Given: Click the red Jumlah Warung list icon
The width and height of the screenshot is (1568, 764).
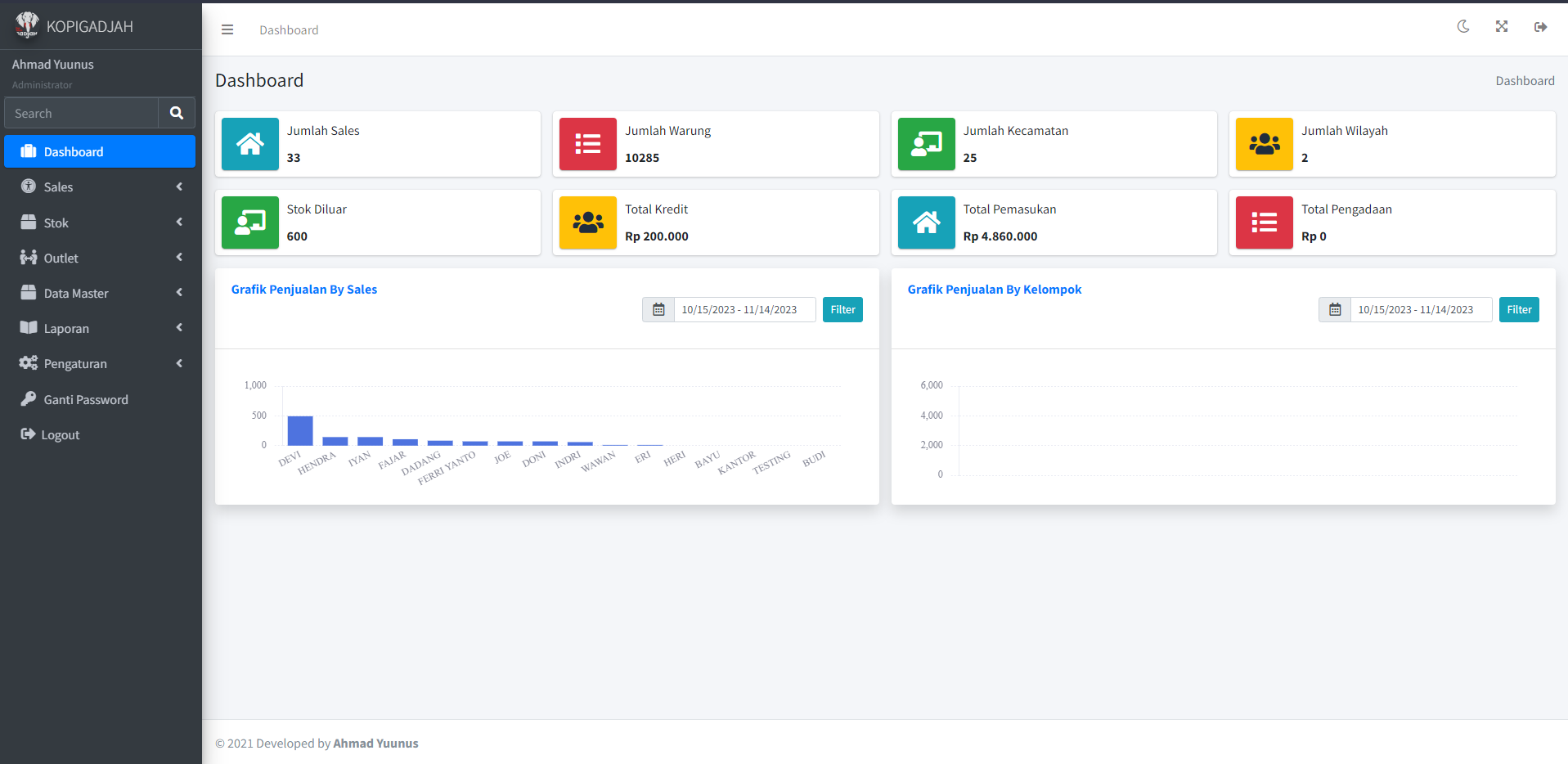Looking at the screenshot, I should (588, 144).
